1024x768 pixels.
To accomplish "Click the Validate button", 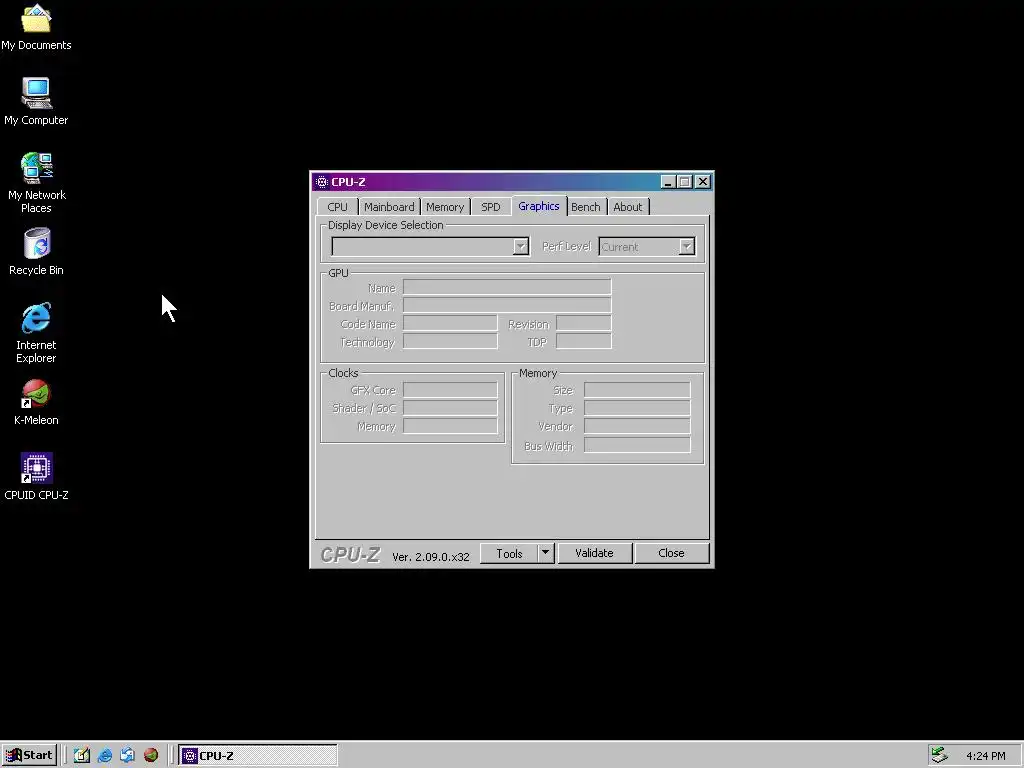I will pos(594,553).
